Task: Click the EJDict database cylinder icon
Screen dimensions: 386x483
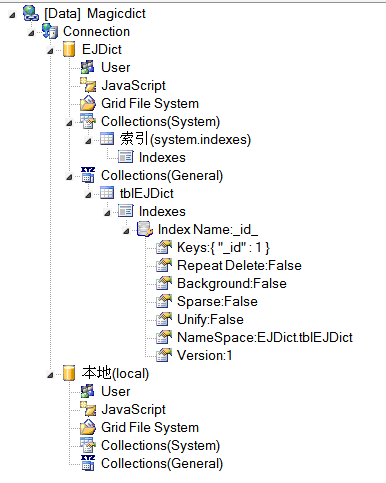Action: (69, 49)
